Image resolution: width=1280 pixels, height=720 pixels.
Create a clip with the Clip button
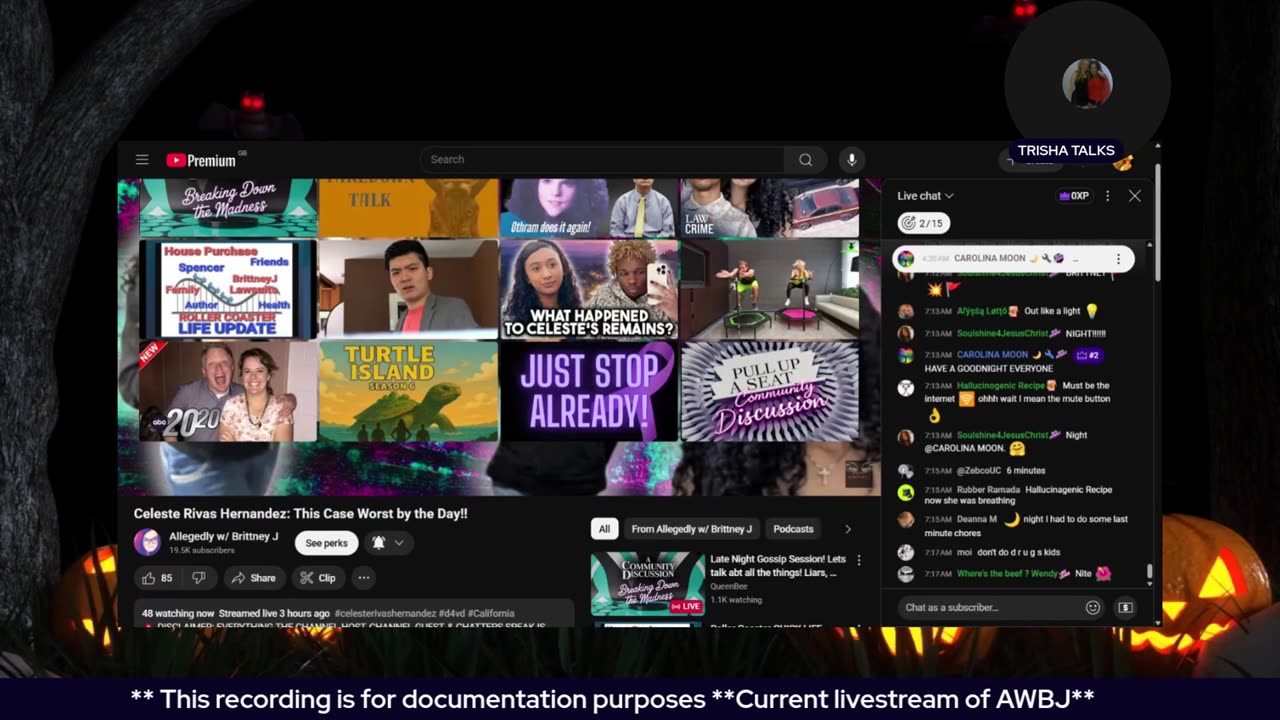point(318,578)
